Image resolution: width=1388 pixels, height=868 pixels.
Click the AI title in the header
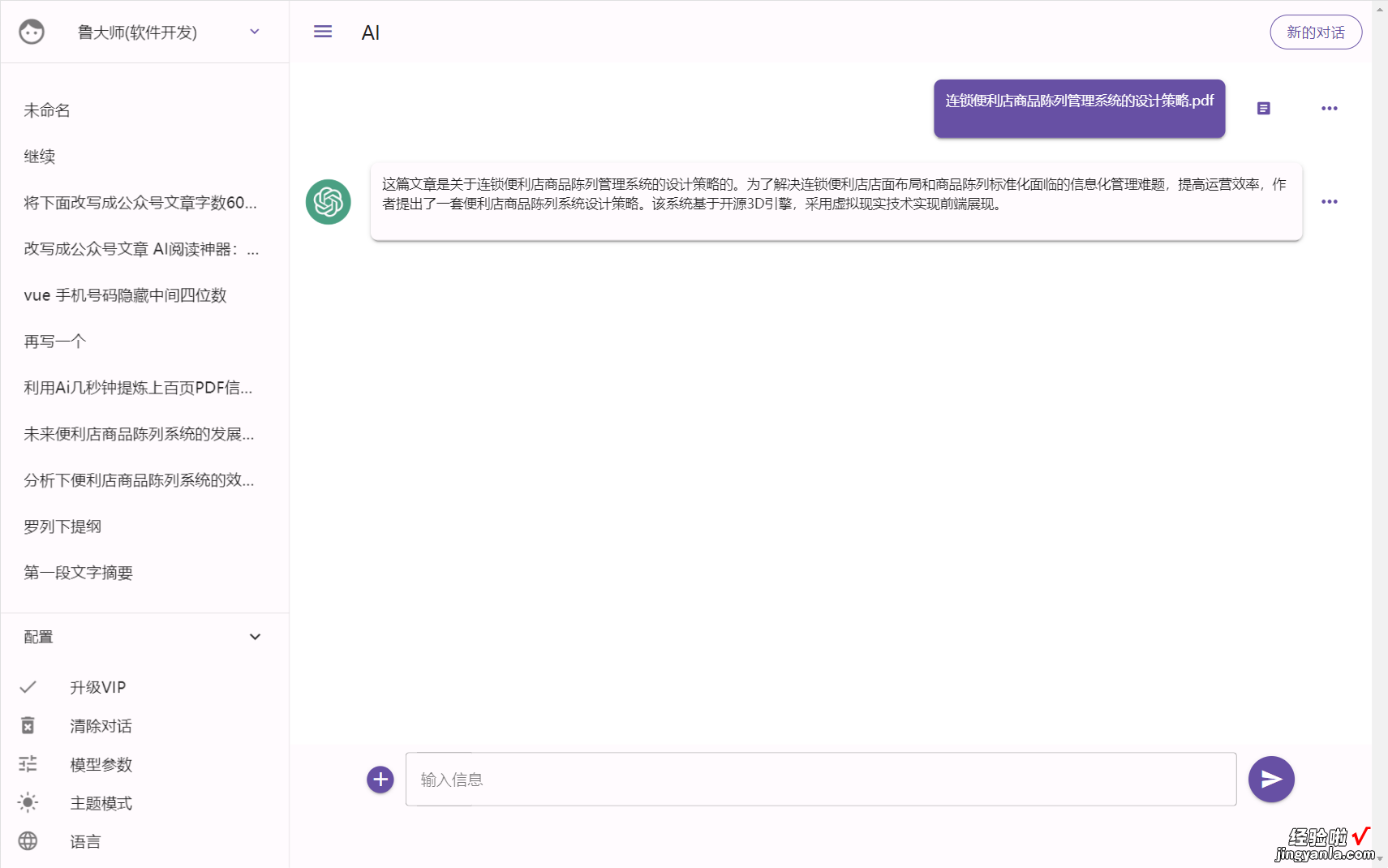370,32
